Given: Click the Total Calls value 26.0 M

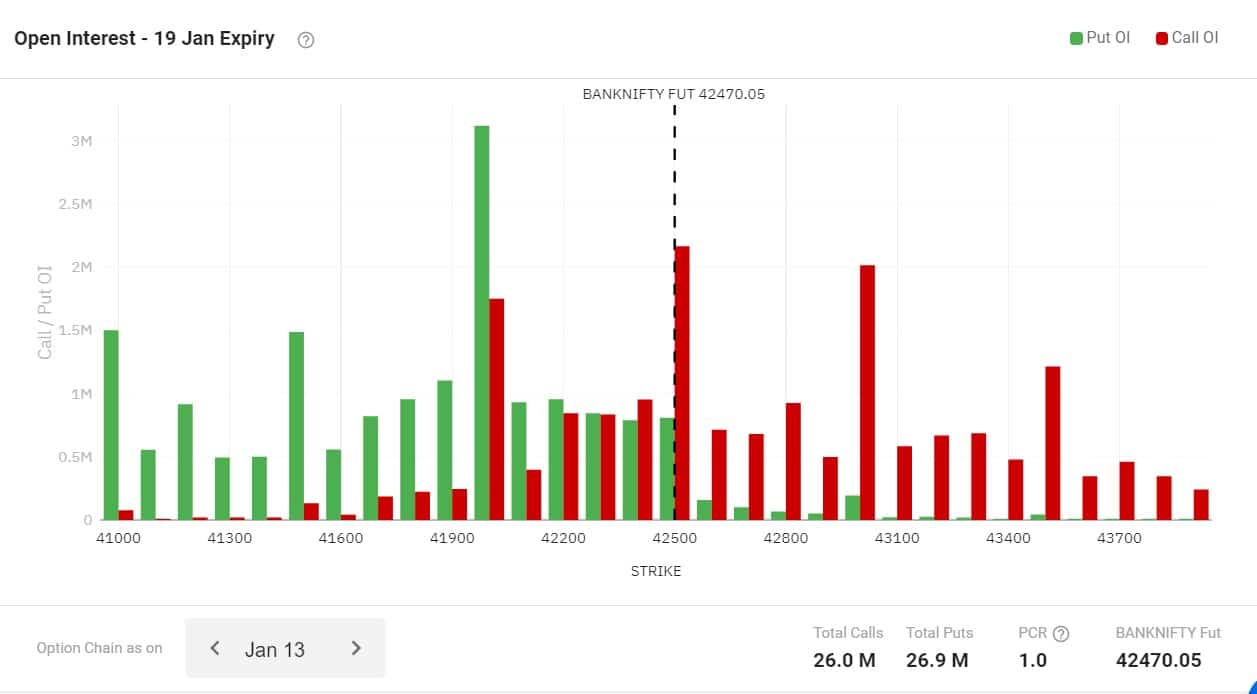Looking at the screenshot, I should point(844,660).
